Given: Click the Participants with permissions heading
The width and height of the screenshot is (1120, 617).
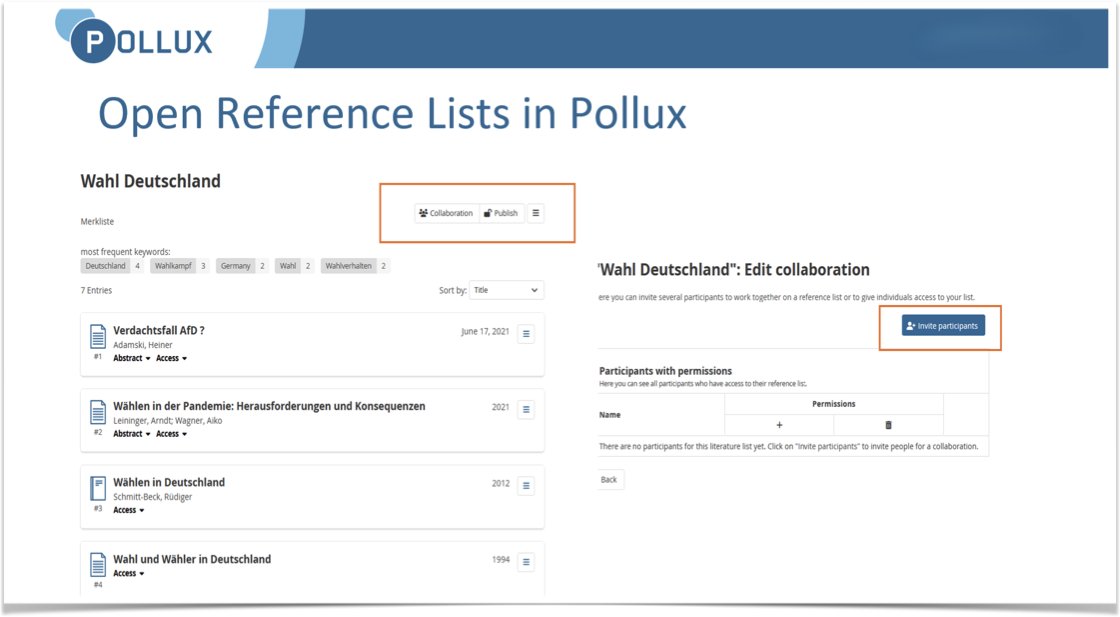Looking at the screenshot, I should point(666,371).
